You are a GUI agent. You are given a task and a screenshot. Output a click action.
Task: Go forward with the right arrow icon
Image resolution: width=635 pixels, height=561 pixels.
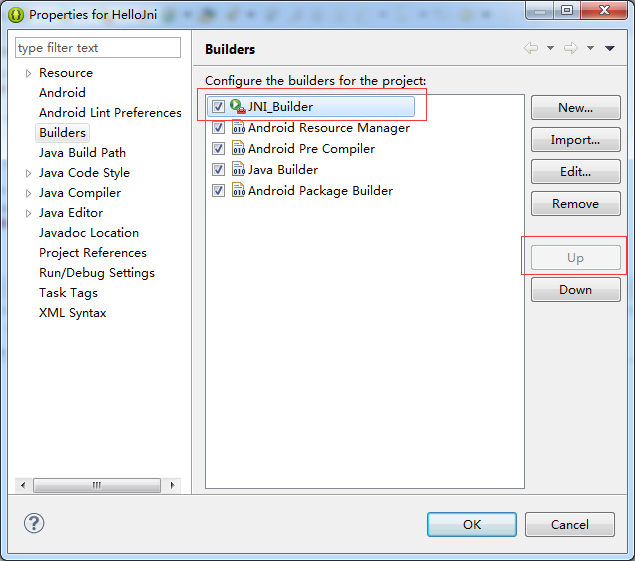pos(571,48)
